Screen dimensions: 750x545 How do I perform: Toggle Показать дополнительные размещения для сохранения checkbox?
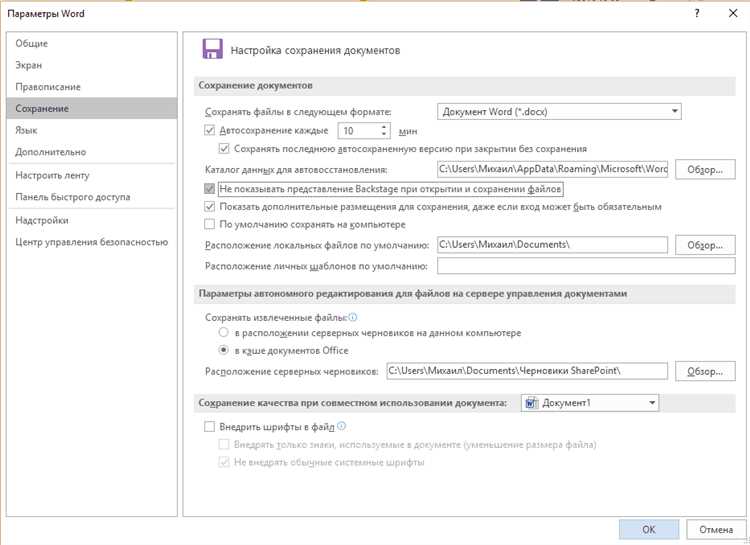210,207
